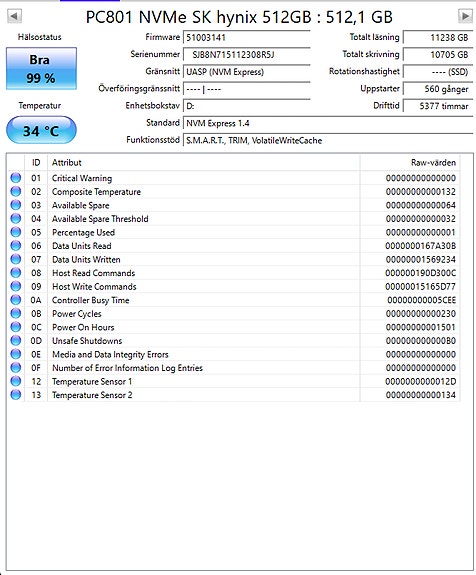Image resolution: width=476 pixels, height=575 pixels.
Task: Click status icon for Percentage Used
Action: 16,232
